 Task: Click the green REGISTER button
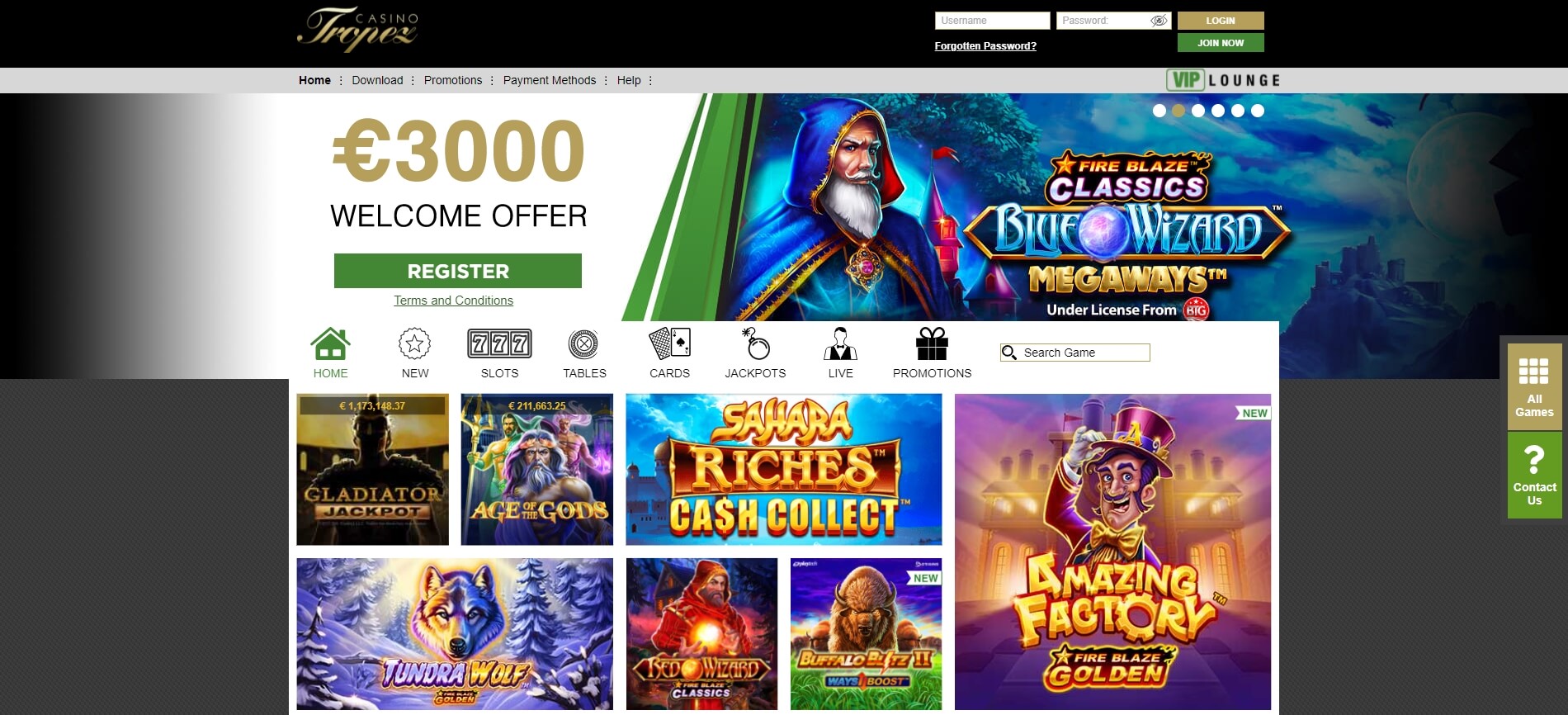point(458,271)
